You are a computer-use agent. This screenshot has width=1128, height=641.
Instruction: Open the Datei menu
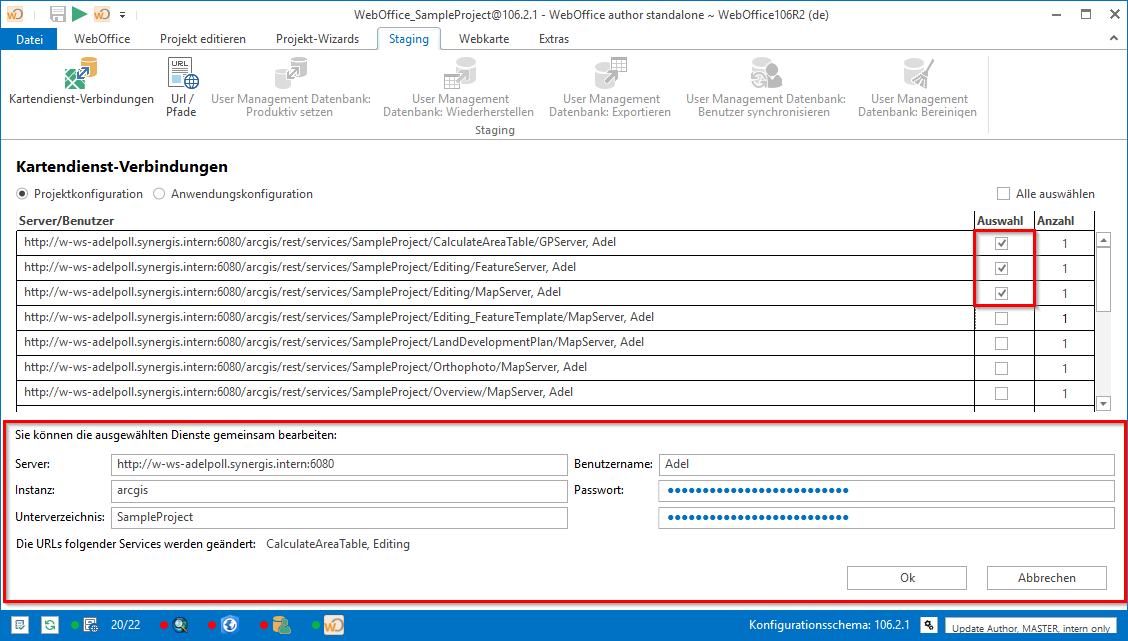pyautogui.click(x=30, y=39)
